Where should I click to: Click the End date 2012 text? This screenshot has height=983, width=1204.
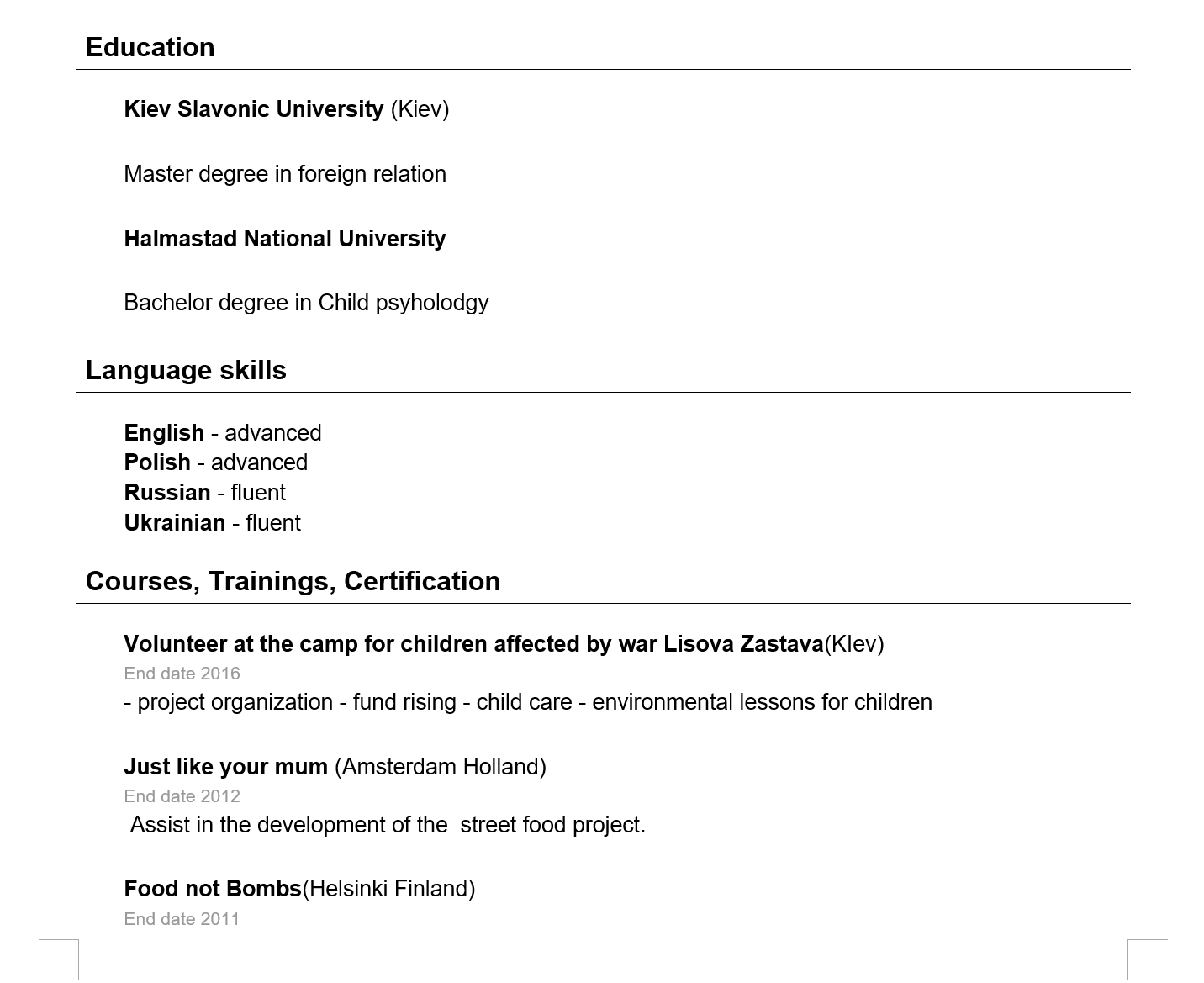(182, 796)
